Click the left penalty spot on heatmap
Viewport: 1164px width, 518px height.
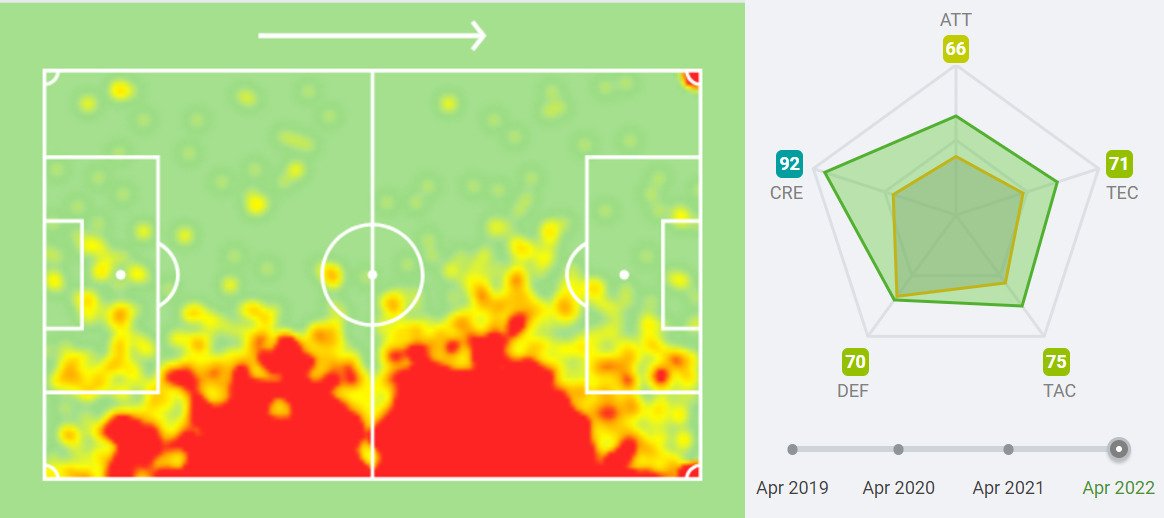(120, 274)
